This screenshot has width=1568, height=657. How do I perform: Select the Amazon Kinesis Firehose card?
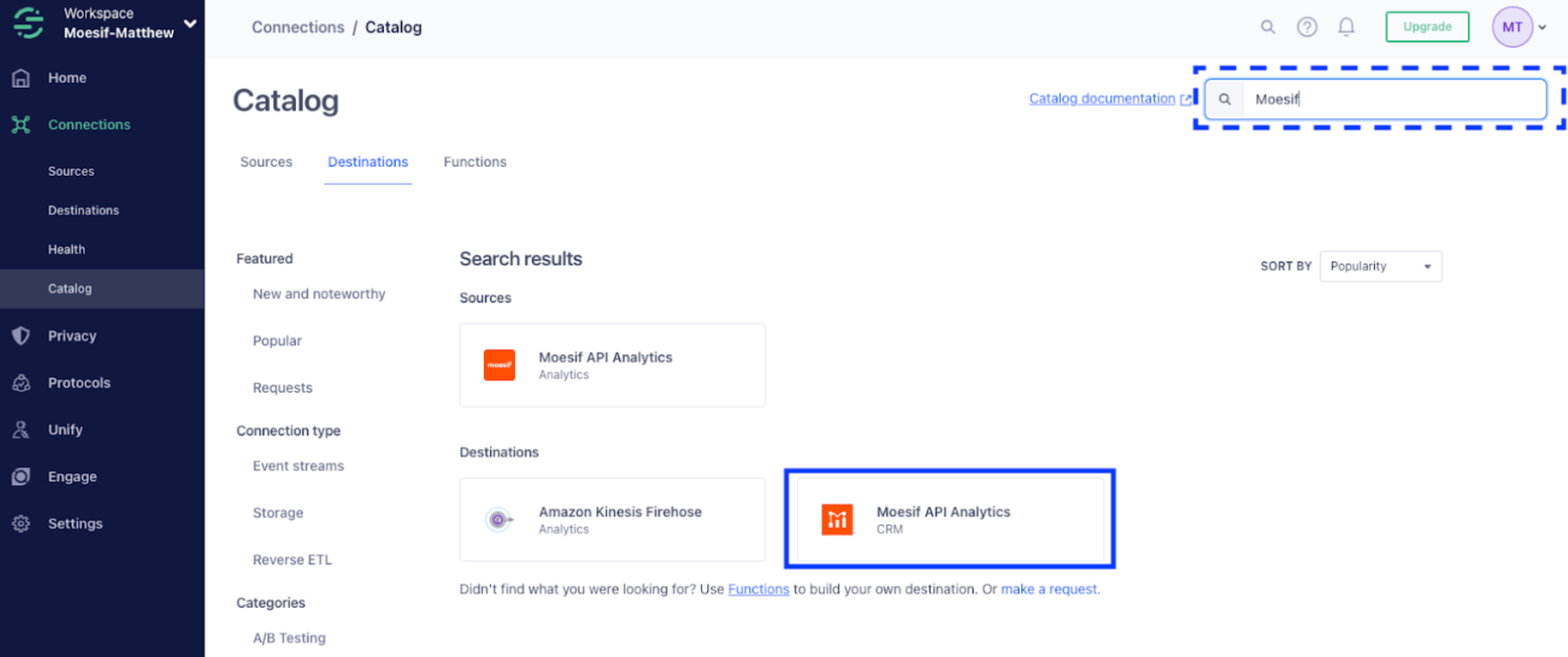pyautogui.click(x=612, y=519)
